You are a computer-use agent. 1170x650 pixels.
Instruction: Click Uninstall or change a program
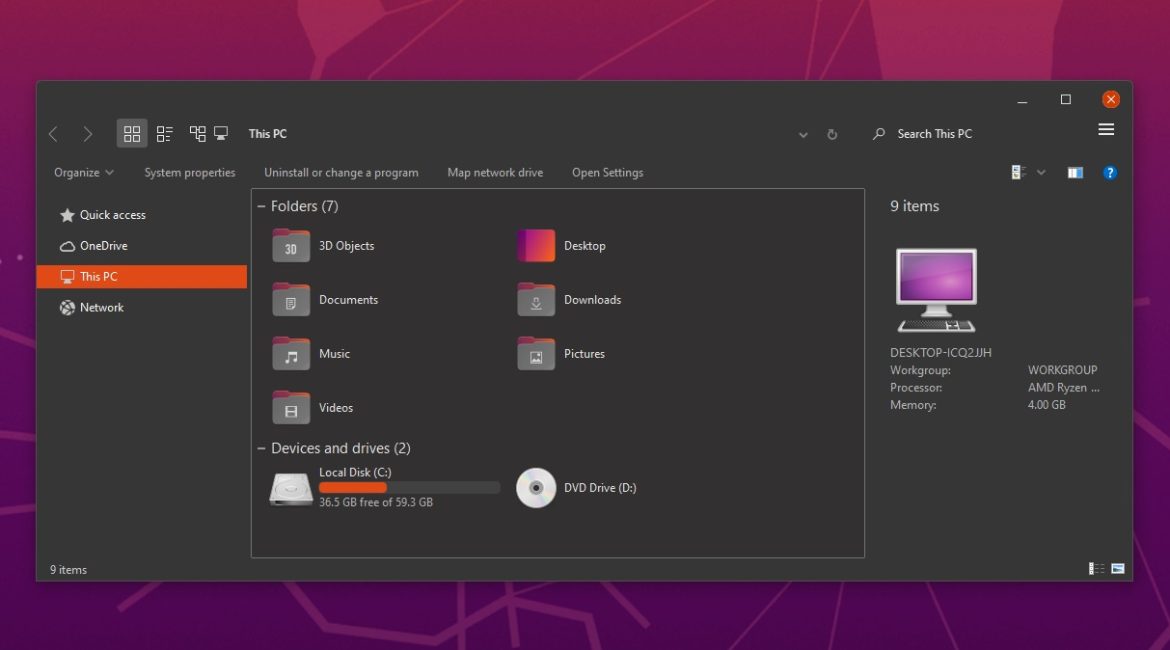pos(341,173)
